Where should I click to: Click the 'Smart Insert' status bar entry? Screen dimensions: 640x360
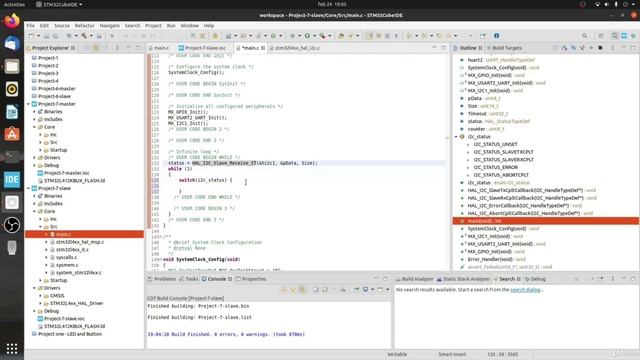(452, 354)
